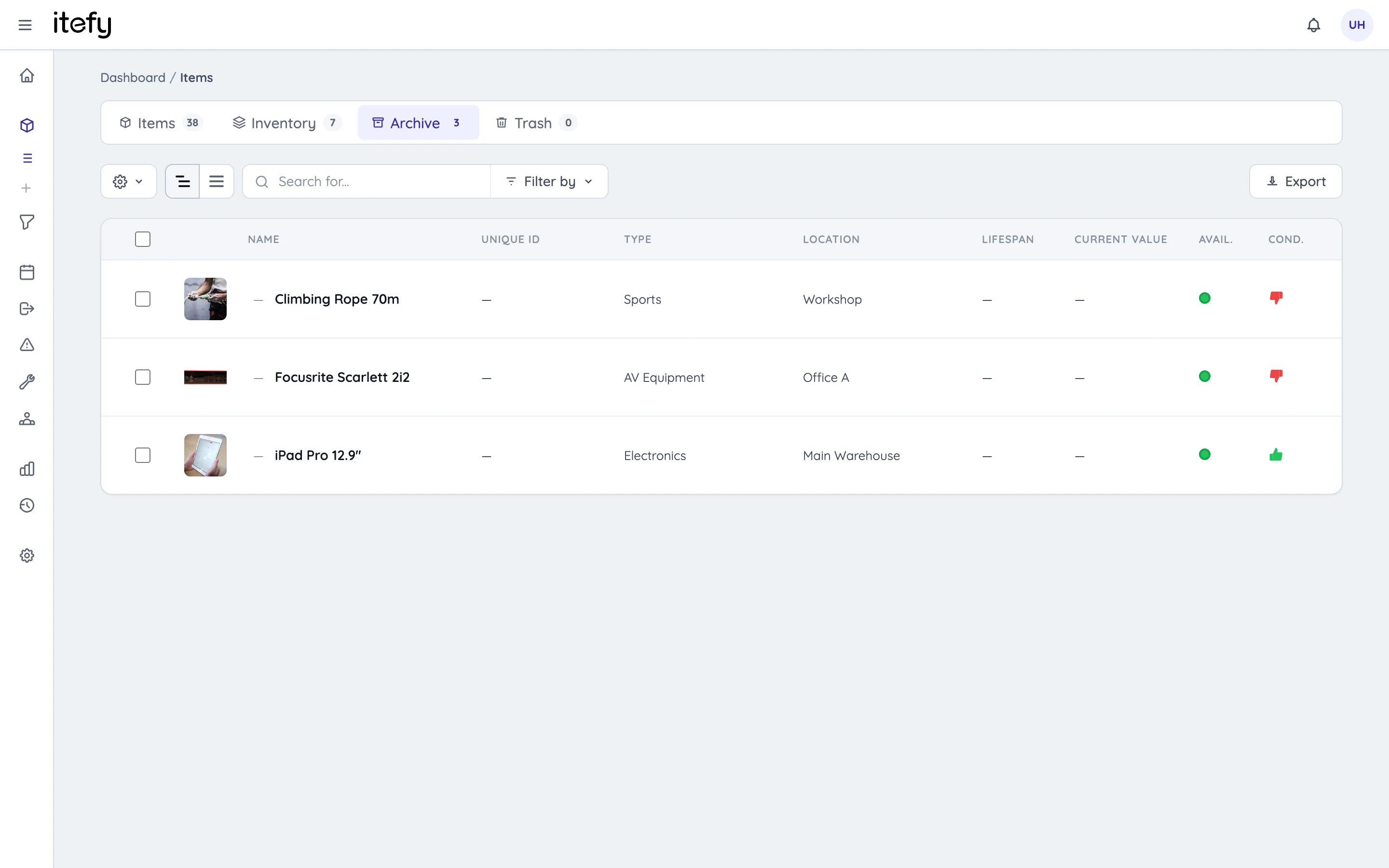
Task: Sort by CURRENT VALUE column header
Action: coord(1120,239)
